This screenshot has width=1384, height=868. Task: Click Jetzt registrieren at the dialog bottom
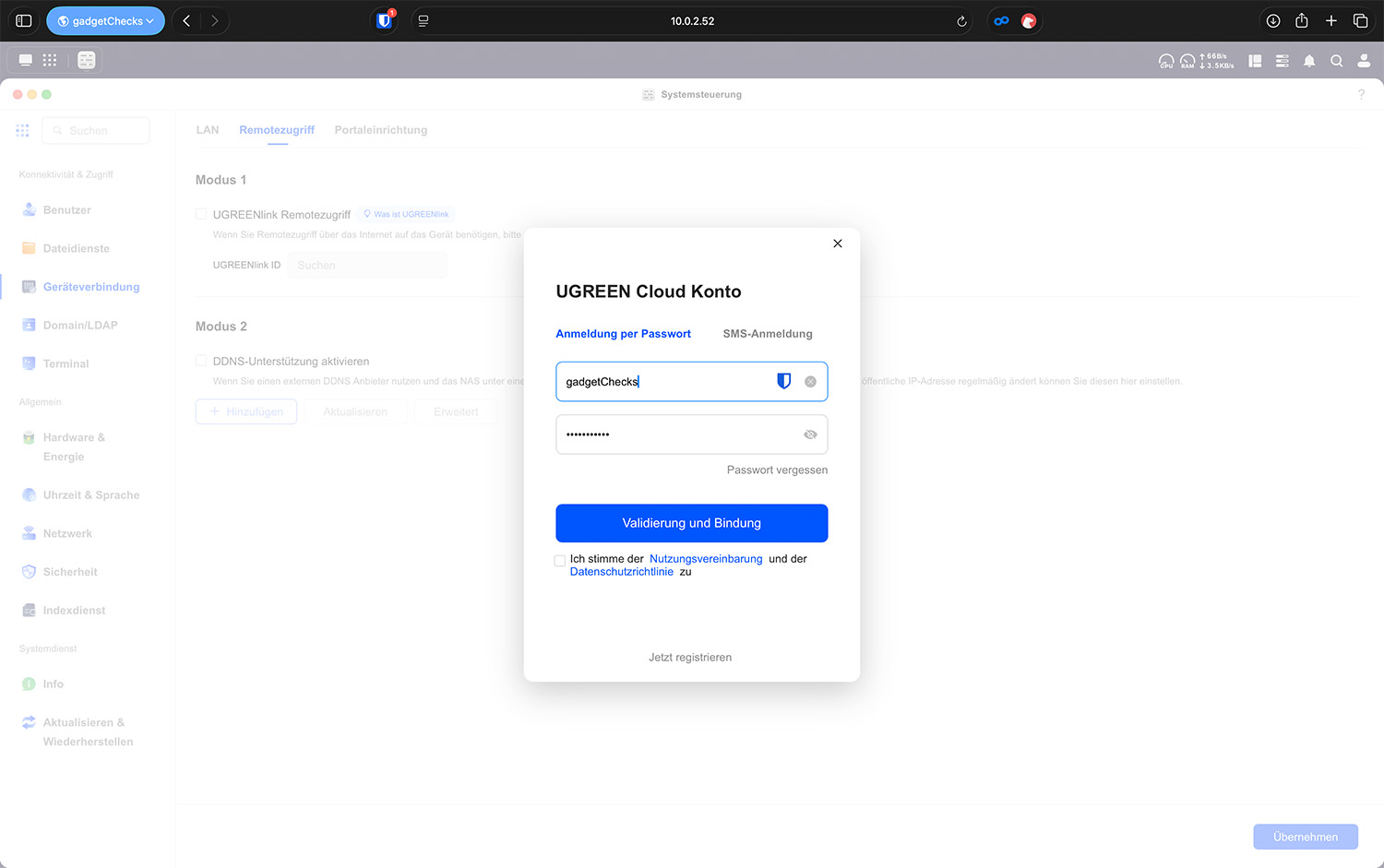coord(690,658)
